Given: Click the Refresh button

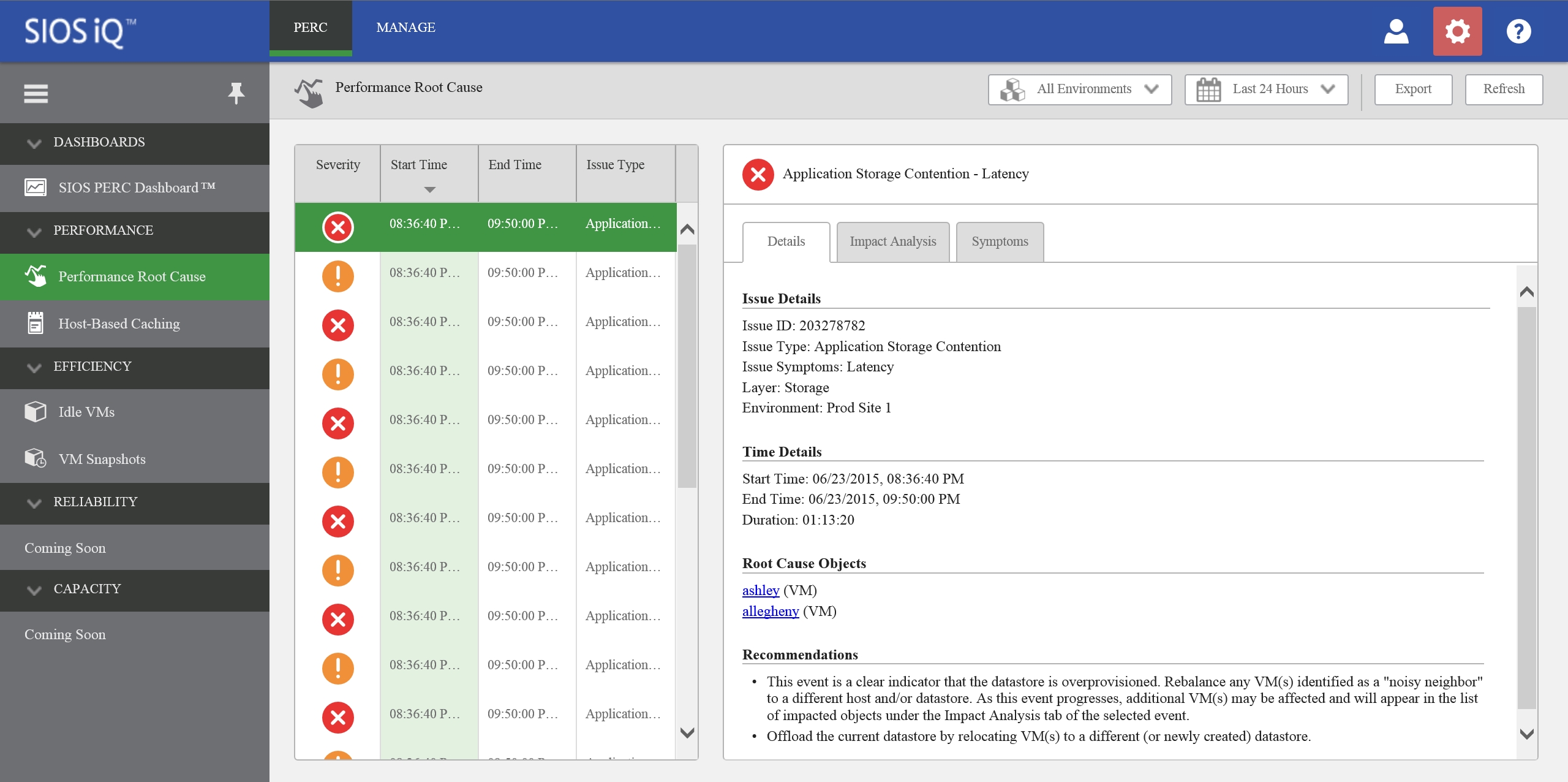Looking at the screenshot, I should [1504, 89].
